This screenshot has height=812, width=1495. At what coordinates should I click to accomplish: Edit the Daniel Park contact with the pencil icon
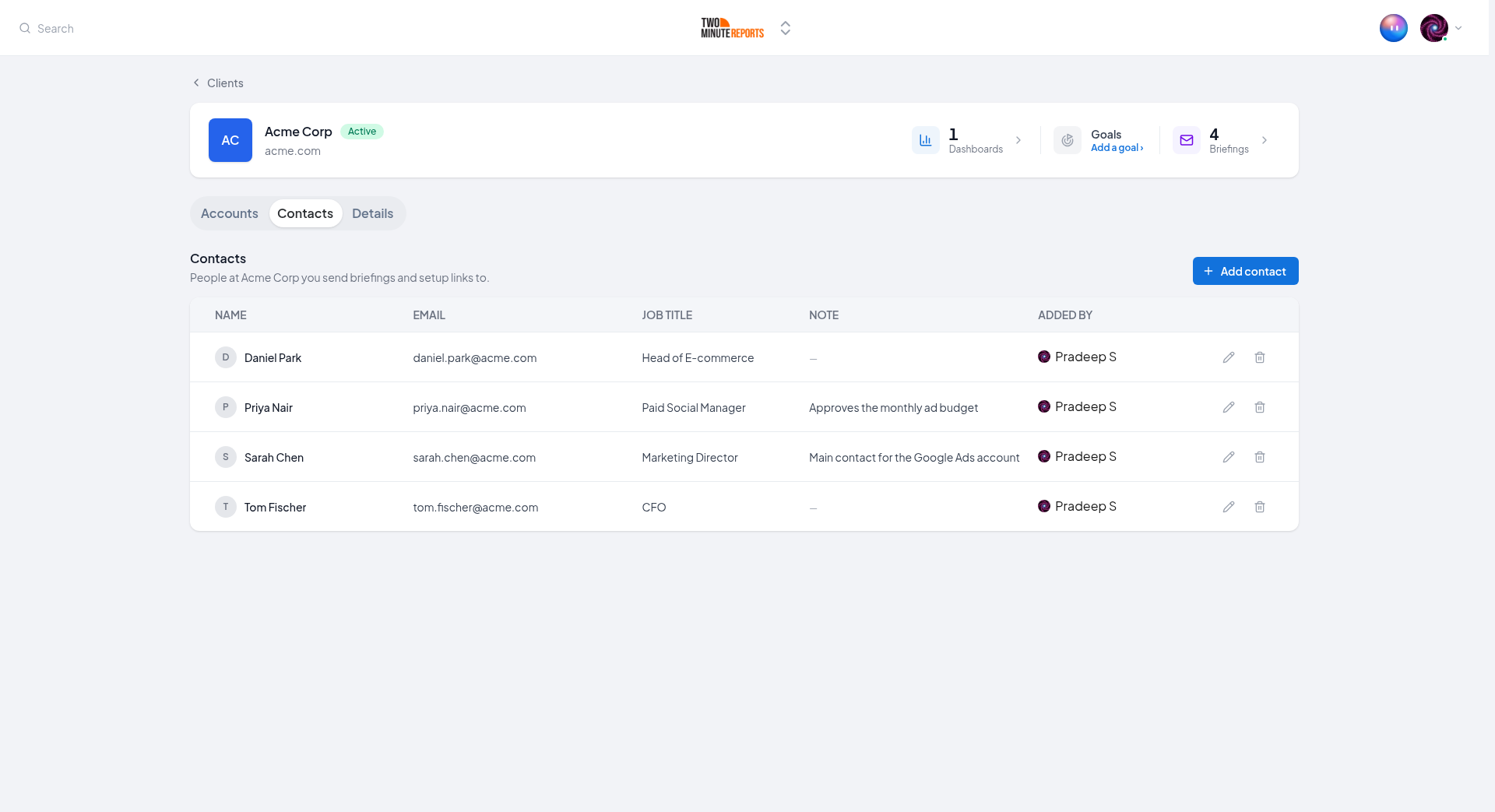[1229, 357]
